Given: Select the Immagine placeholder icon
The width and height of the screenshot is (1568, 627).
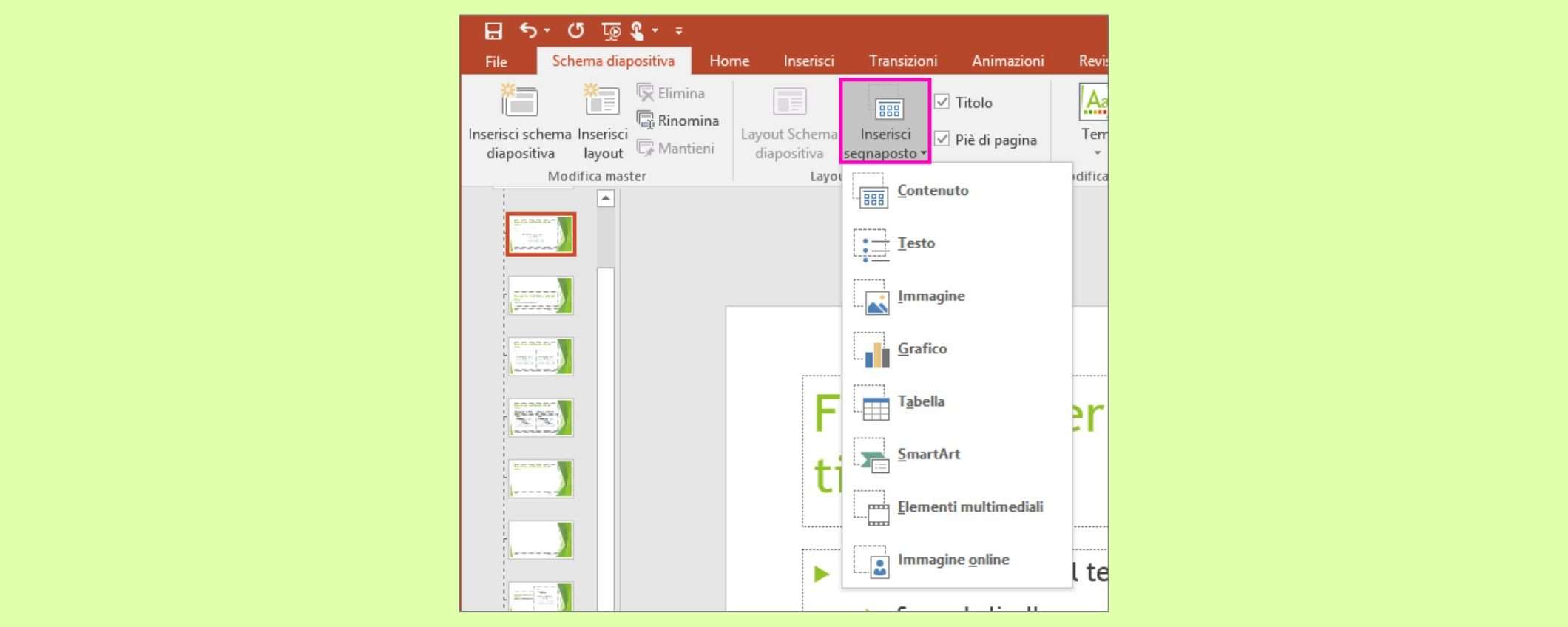Looking at the screenshot, I should click(872, 297).
